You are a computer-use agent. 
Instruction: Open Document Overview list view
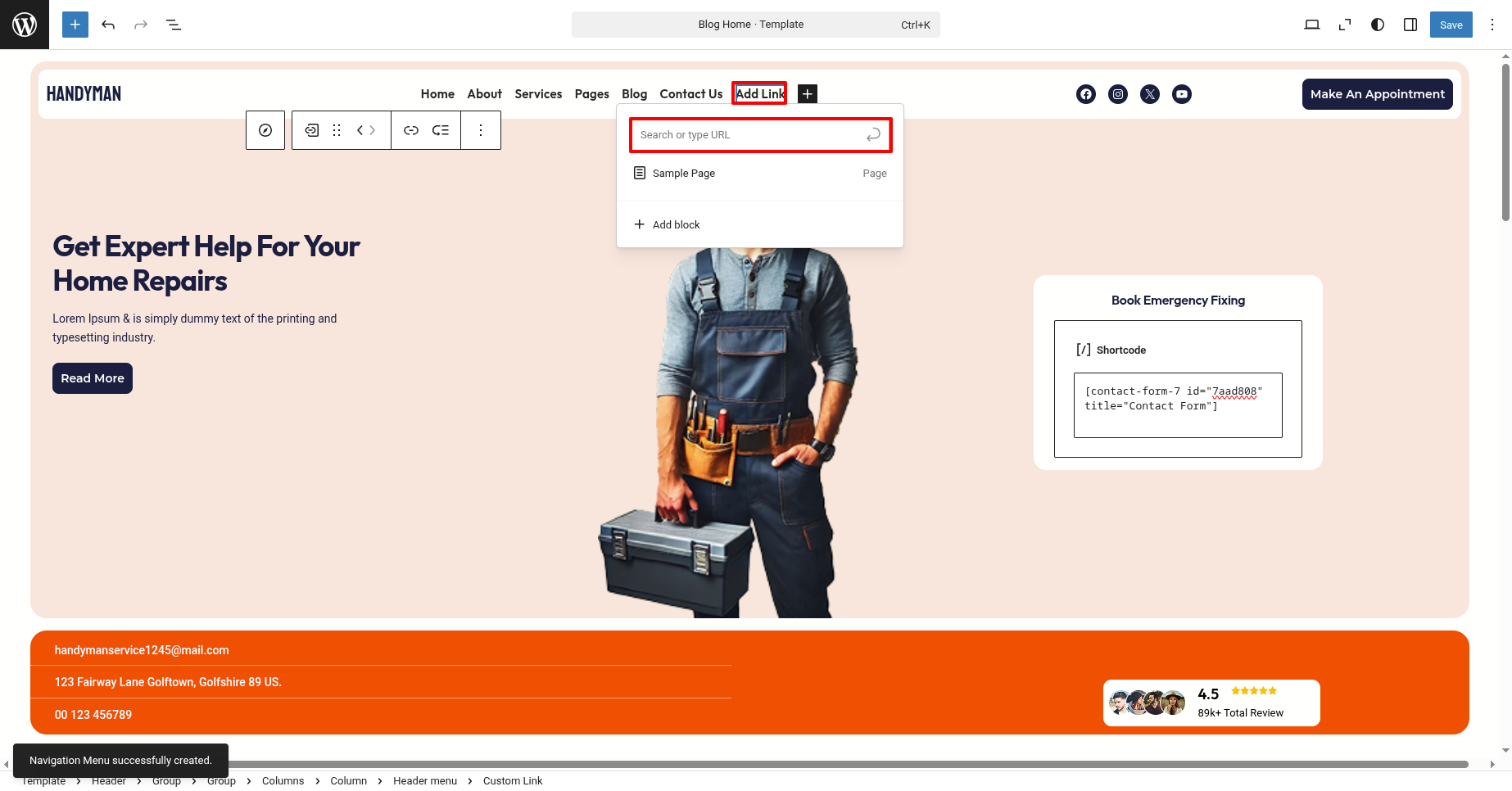[x=174, y=25]
